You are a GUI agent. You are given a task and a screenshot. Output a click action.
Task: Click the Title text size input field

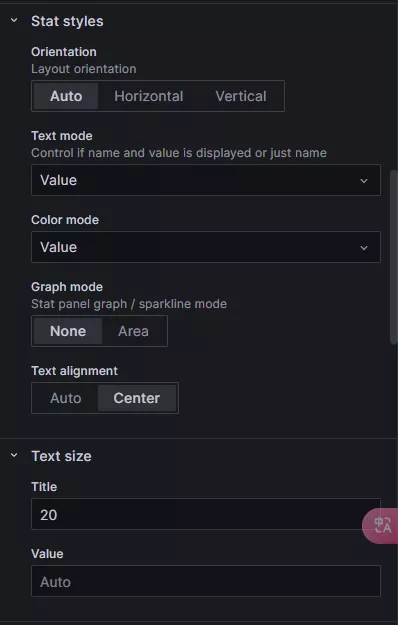tap(206, 514)
